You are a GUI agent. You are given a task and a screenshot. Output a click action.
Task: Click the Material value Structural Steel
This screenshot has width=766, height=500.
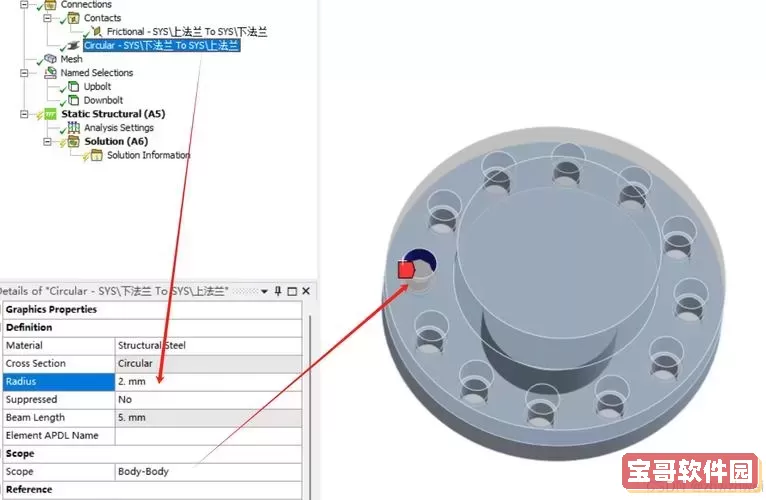(209, 346)
